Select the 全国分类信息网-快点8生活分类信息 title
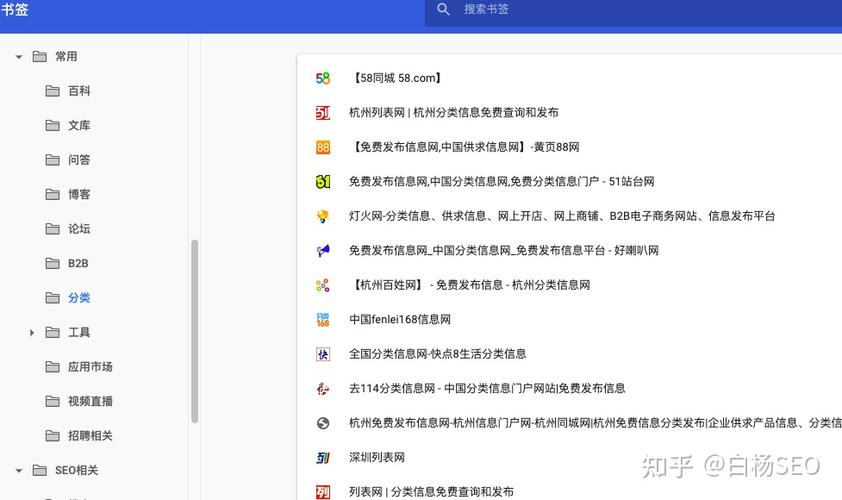 [x=438, y=354]
